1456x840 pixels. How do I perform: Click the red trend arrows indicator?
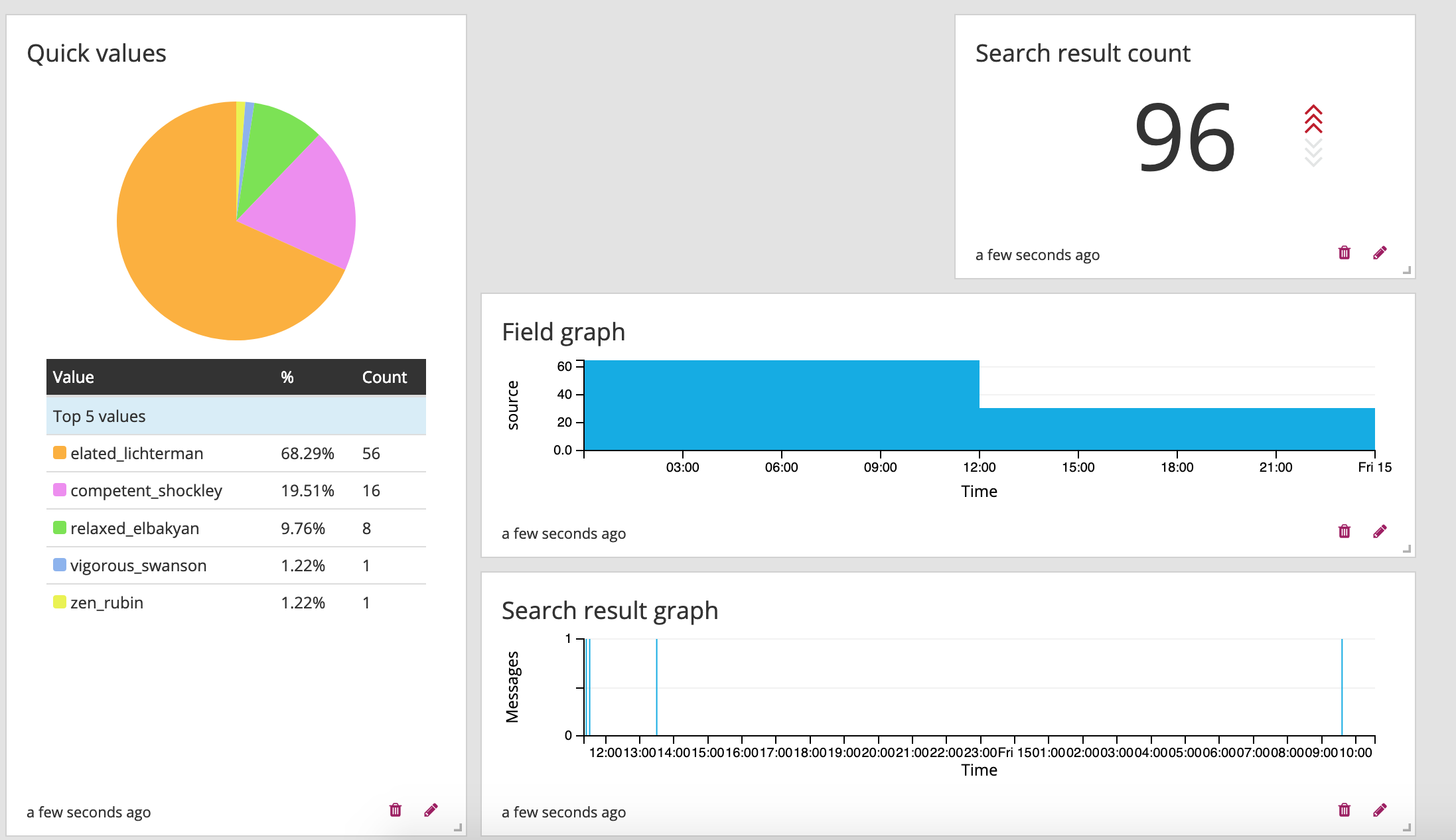click(1313, 119)
